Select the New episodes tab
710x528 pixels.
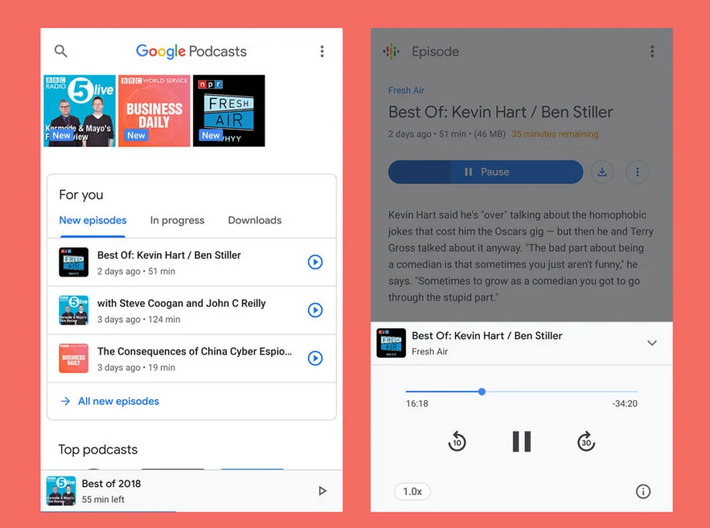pyautogui.click(x=93, y=221)
